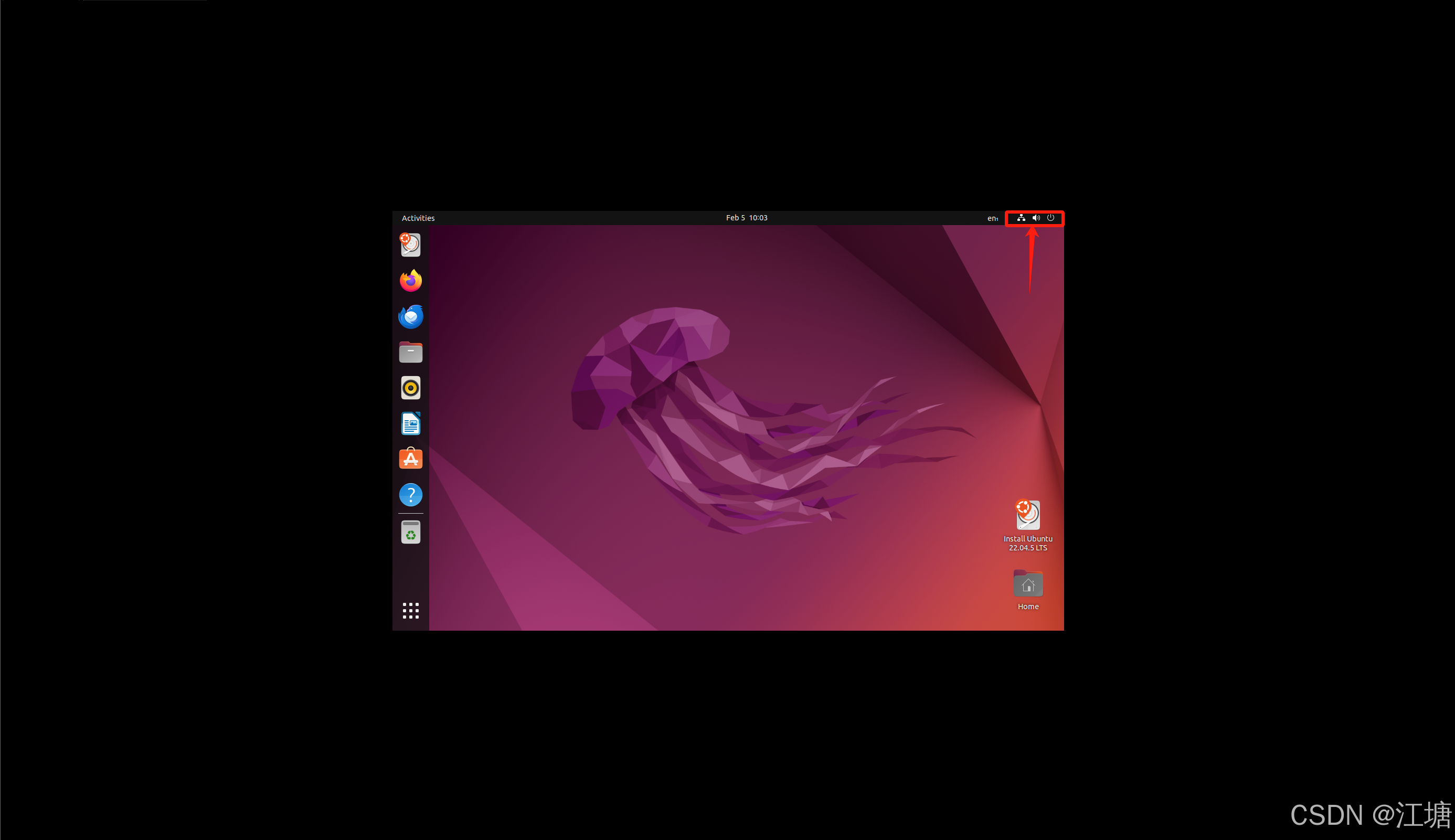
Task: Click the wired network status icon
Action: [1021, 218]
